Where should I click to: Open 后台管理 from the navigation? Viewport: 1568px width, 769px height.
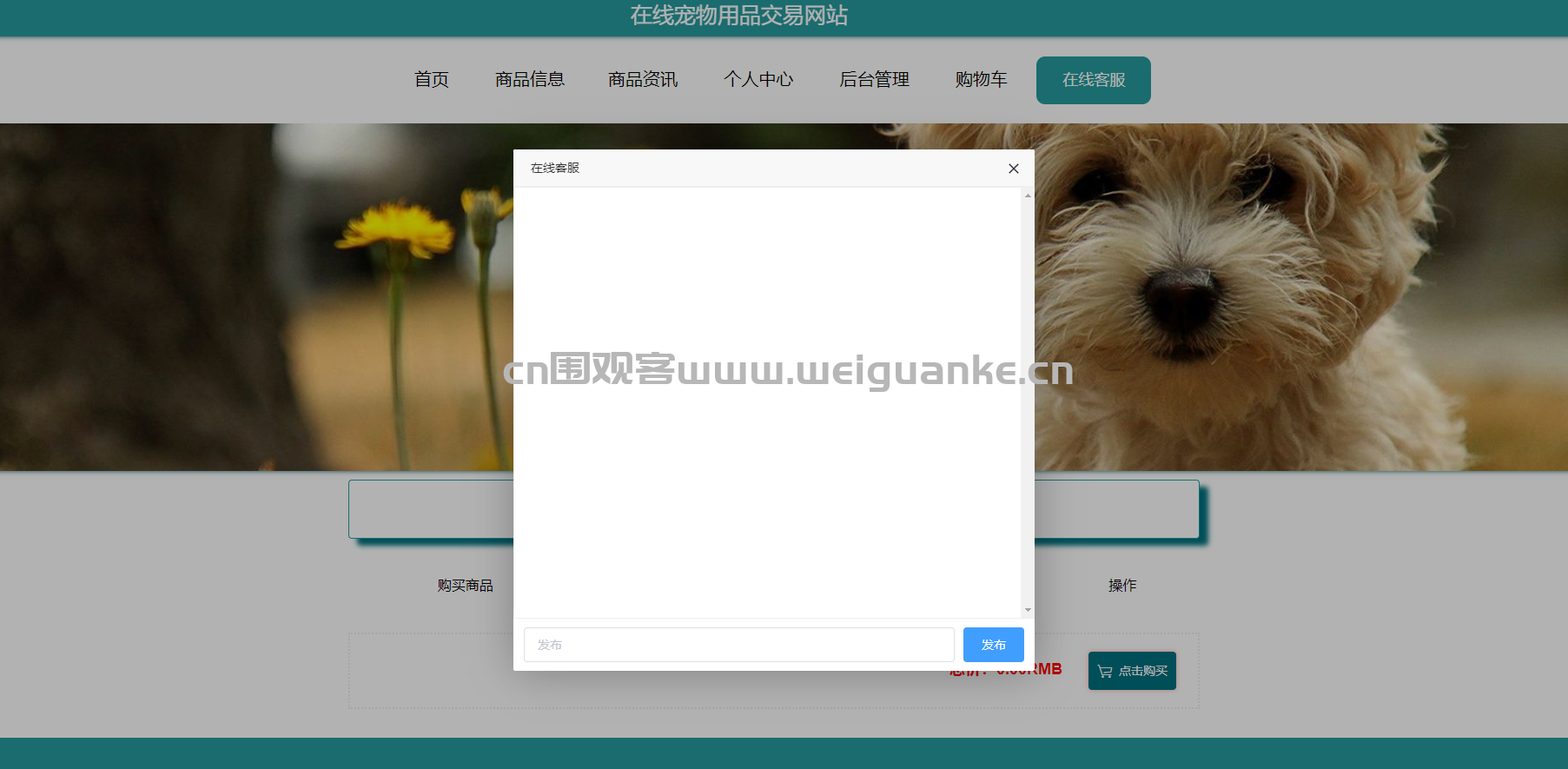pyautogui.click(x=874, y=80)
